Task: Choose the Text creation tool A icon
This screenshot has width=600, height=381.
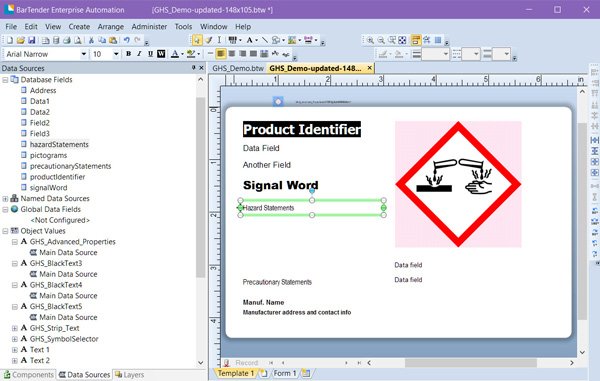Action: [249, 40]
